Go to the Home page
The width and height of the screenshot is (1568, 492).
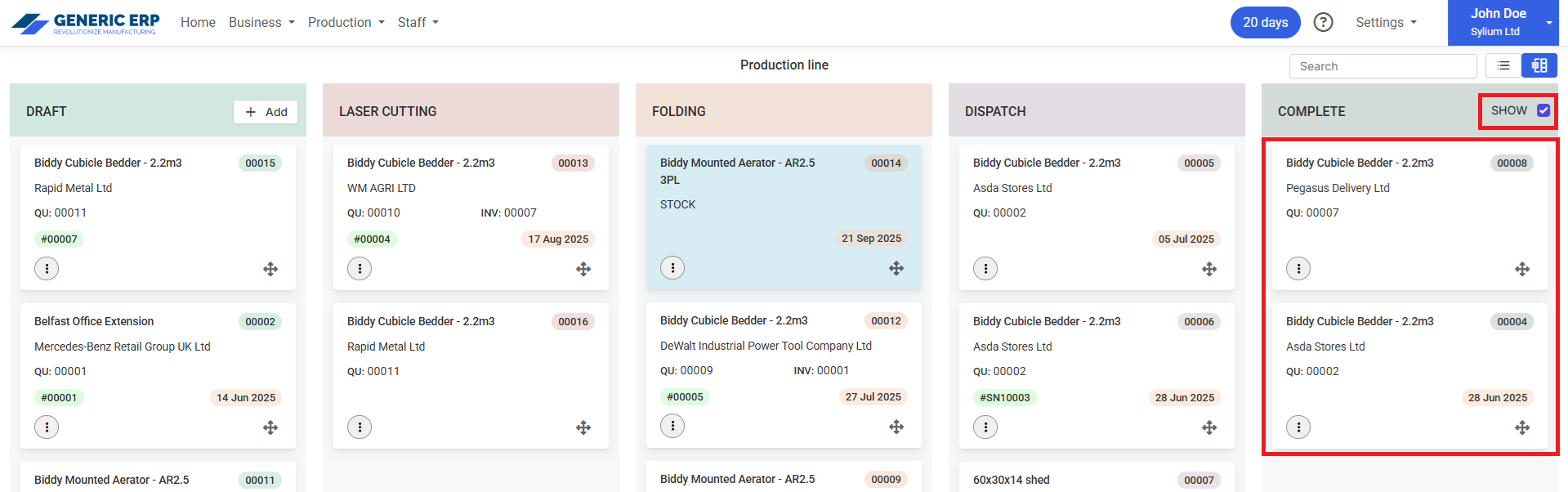[x=198, y=22]
